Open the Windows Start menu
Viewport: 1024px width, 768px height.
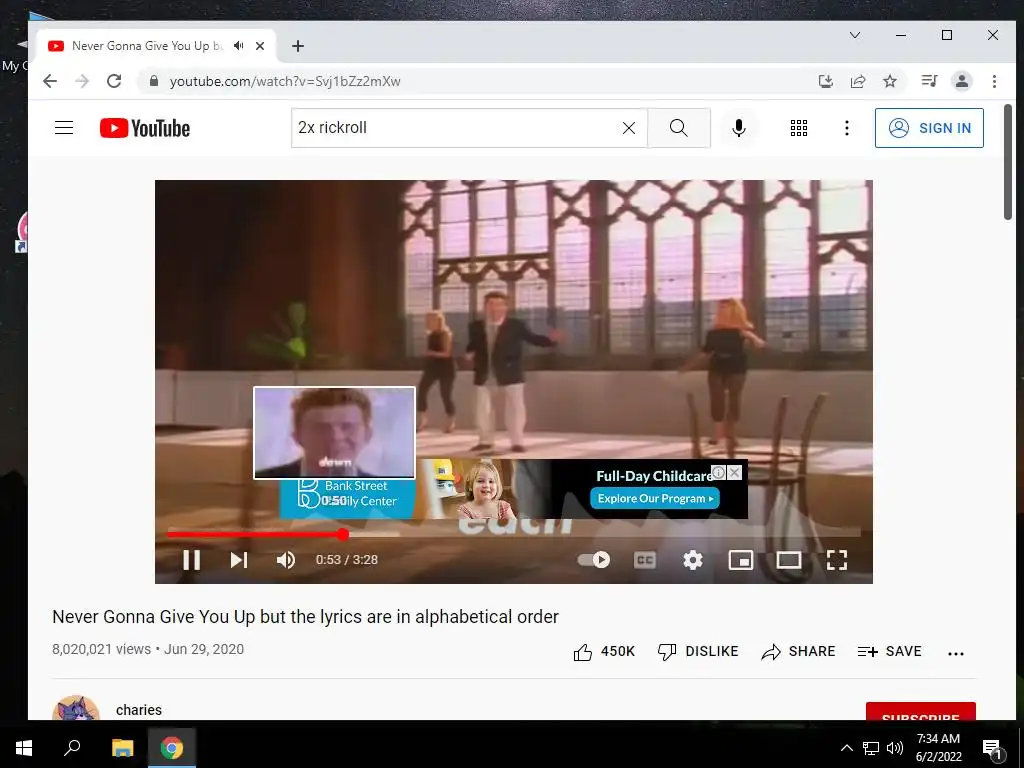tap(24, 747)
